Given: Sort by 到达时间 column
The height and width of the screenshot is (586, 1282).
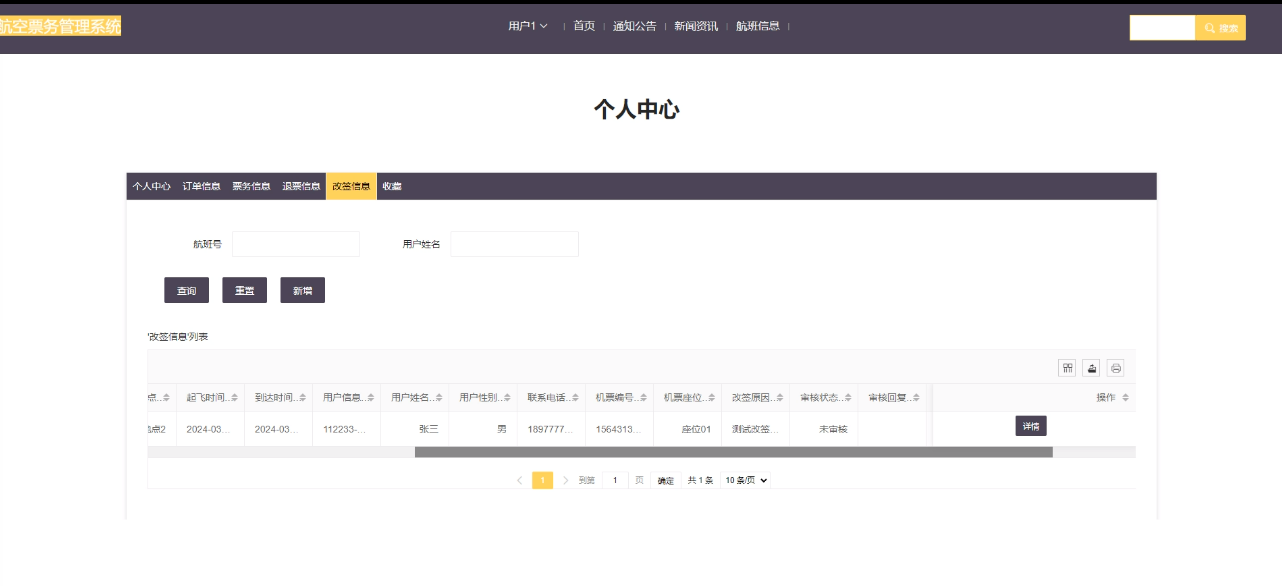Looking at the screenshot, I should (304, 398).
